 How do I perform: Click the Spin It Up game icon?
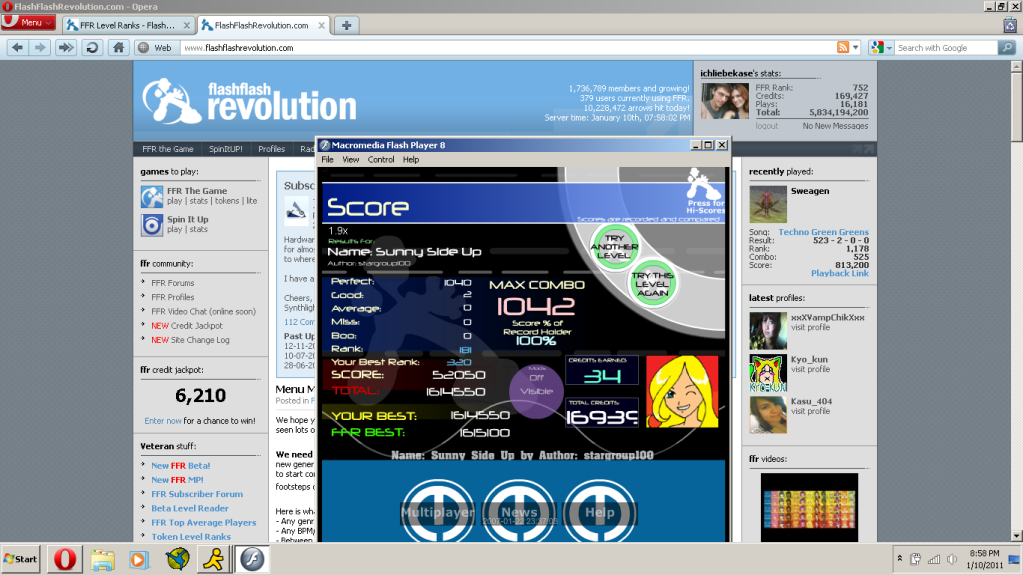coord(152,224)
